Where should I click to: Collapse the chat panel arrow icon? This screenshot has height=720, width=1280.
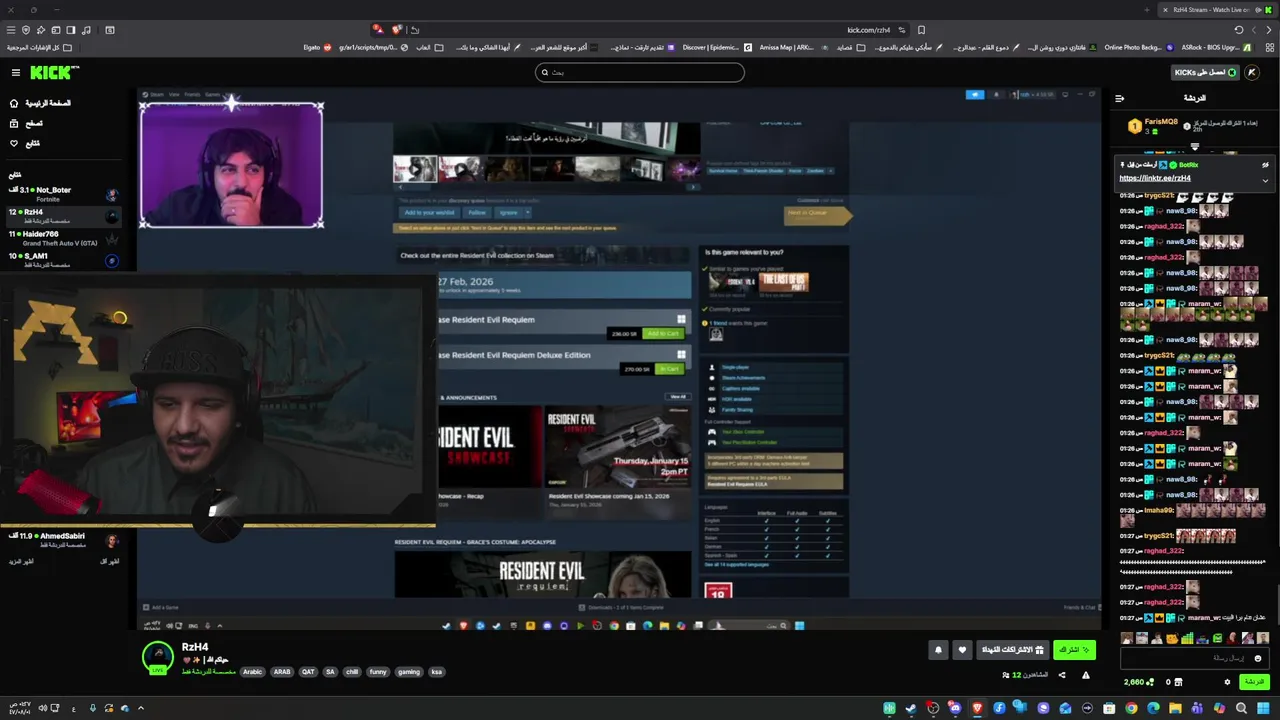[x=1119, y=98]
